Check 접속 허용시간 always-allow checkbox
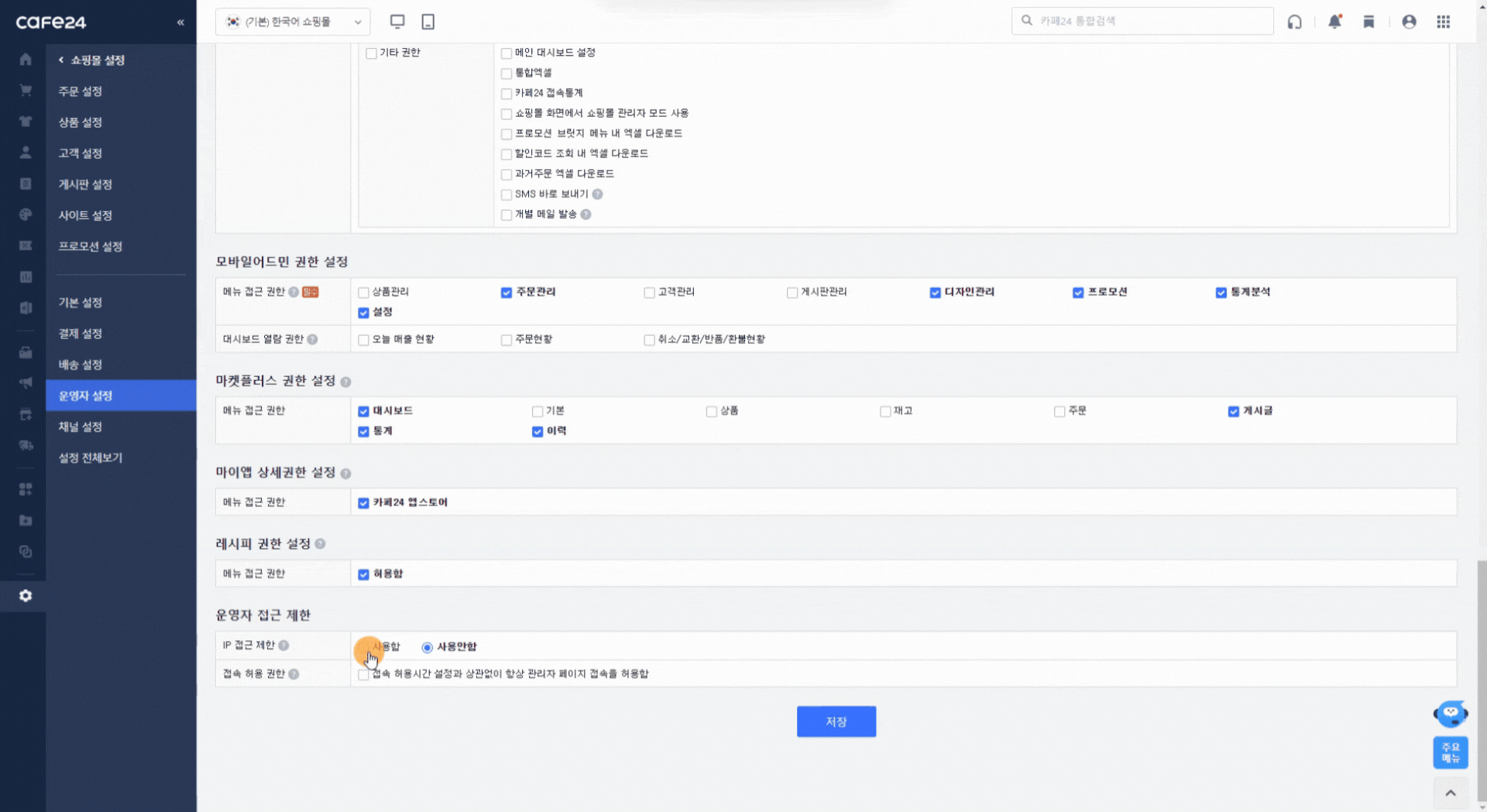 (363, 674)
